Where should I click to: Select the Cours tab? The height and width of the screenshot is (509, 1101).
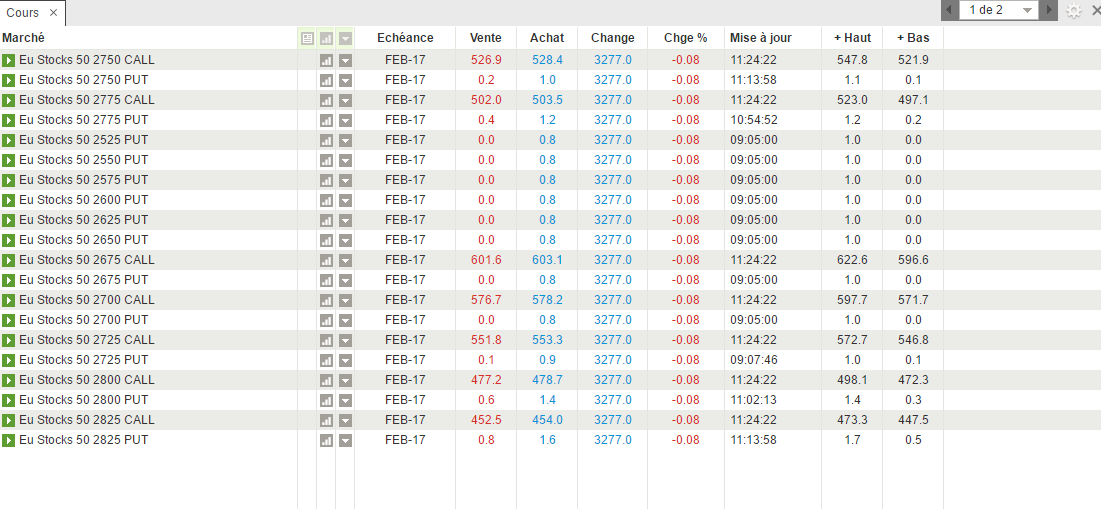coord(23,12)
